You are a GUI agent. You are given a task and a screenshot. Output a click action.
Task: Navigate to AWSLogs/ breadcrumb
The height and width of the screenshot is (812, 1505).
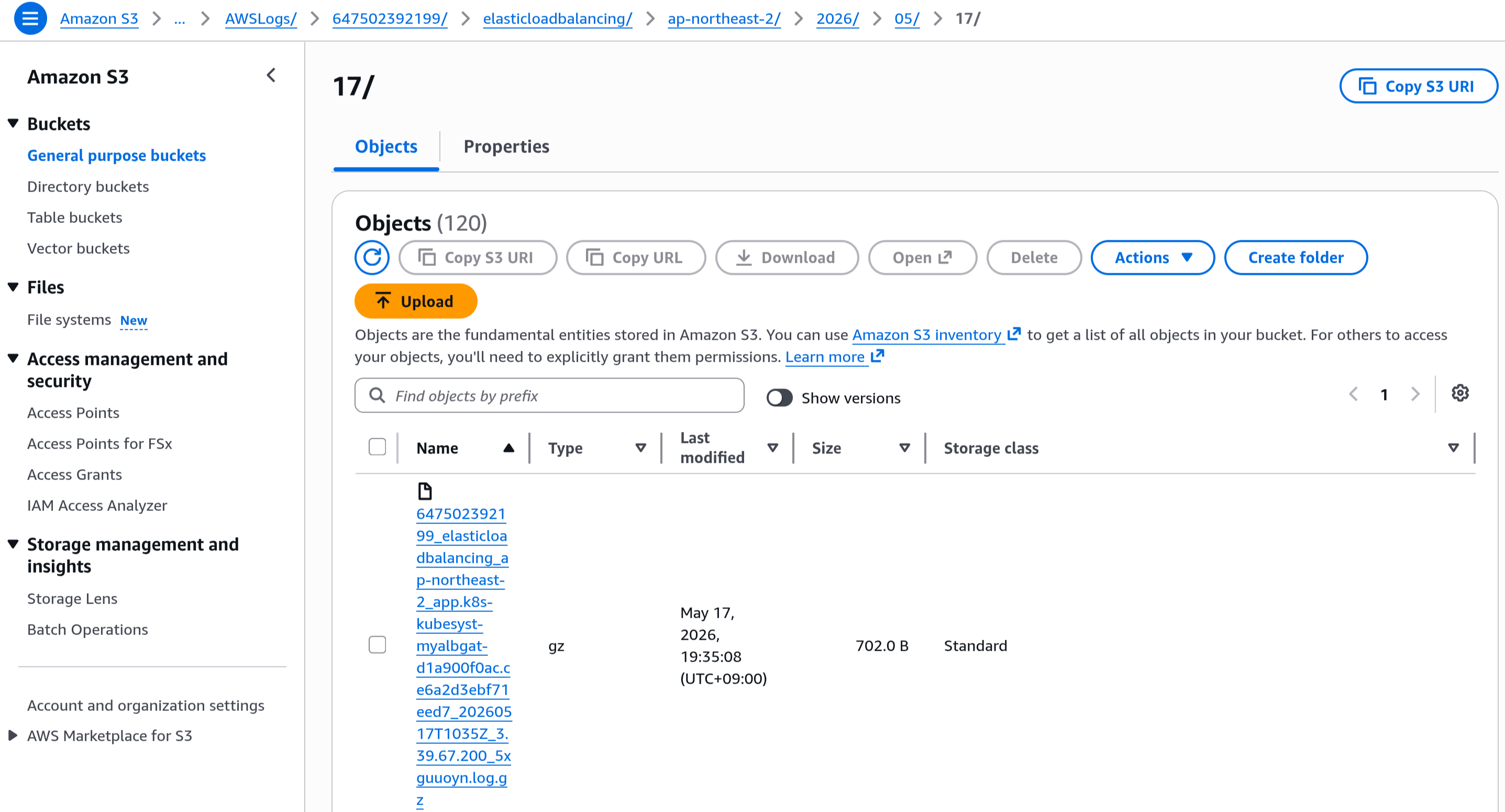coord(261,19)
